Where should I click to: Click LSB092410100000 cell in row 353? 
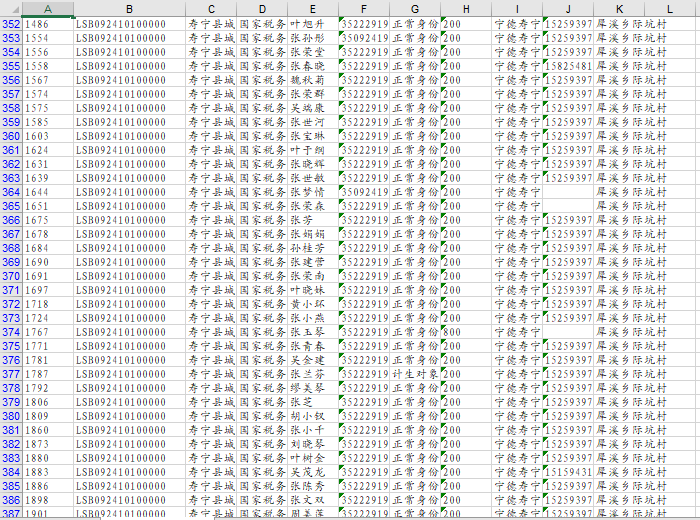point(129,38)
